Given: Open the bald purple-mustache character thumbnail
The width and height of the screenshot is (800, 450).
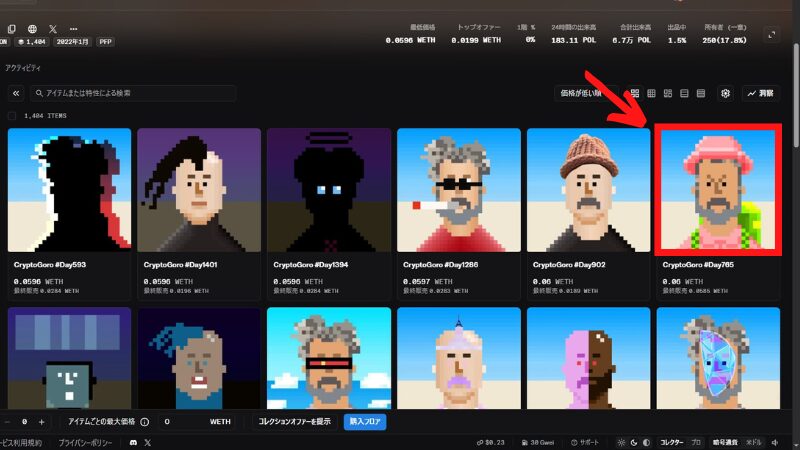Looking at the screenshot, I should pos(459,358).
